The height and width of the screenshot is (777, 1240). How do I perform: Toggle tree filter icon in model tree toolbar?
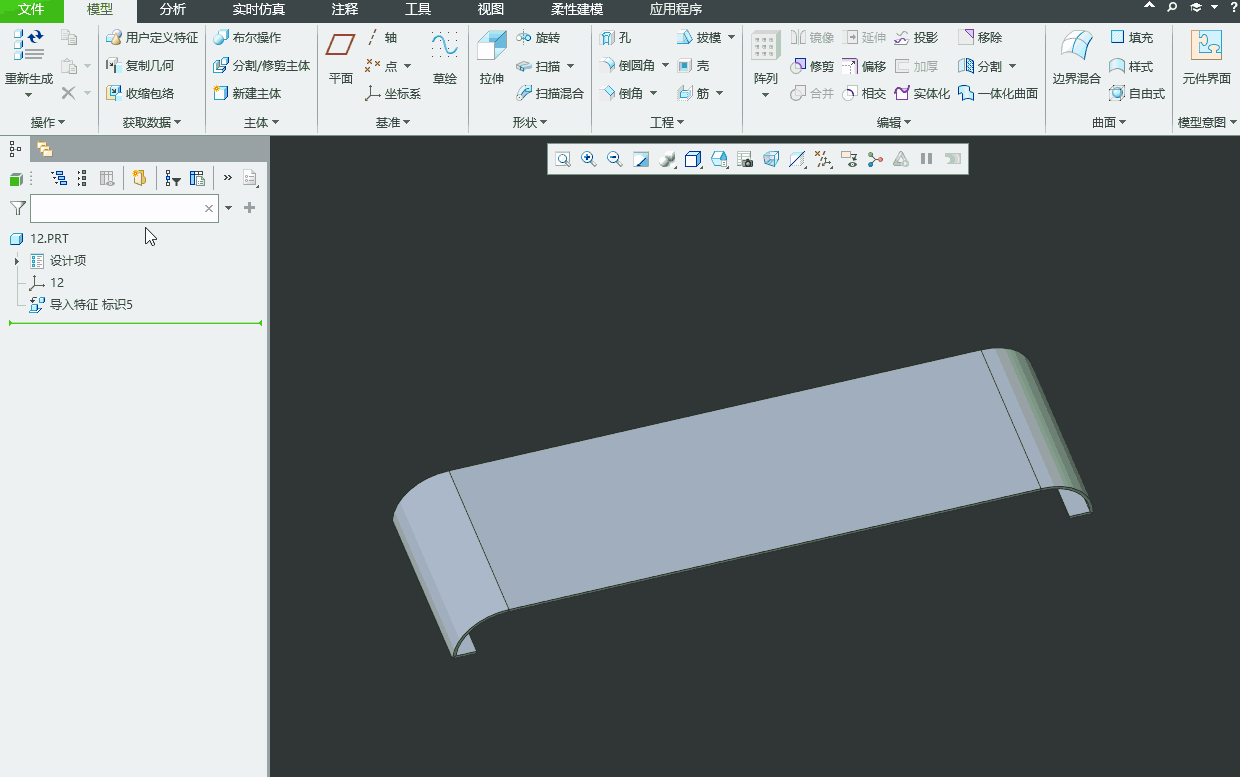tap(173, 178)
